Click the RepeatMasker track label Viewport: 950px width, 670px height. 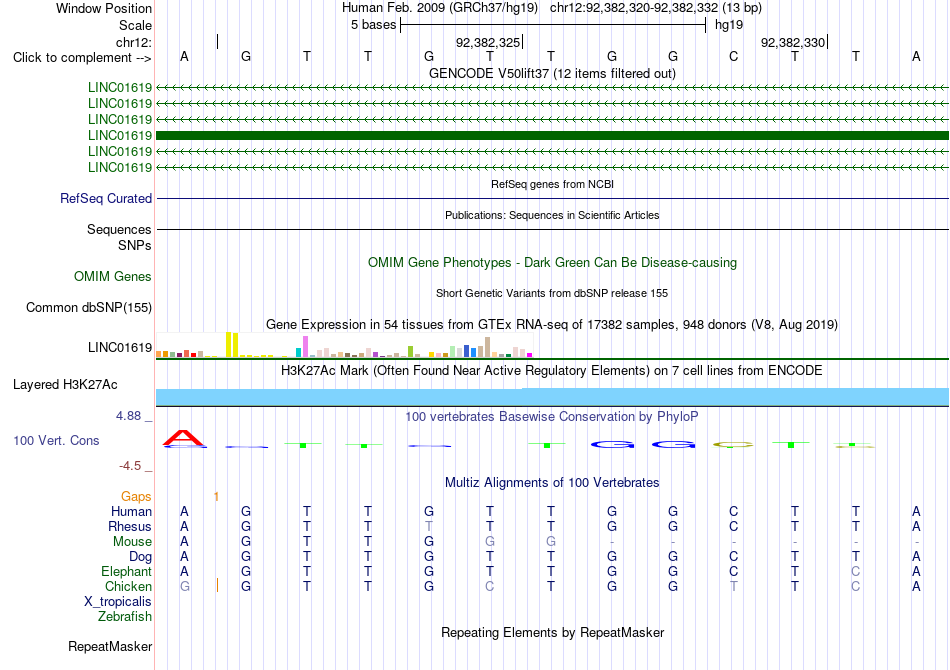pos(110,646)
